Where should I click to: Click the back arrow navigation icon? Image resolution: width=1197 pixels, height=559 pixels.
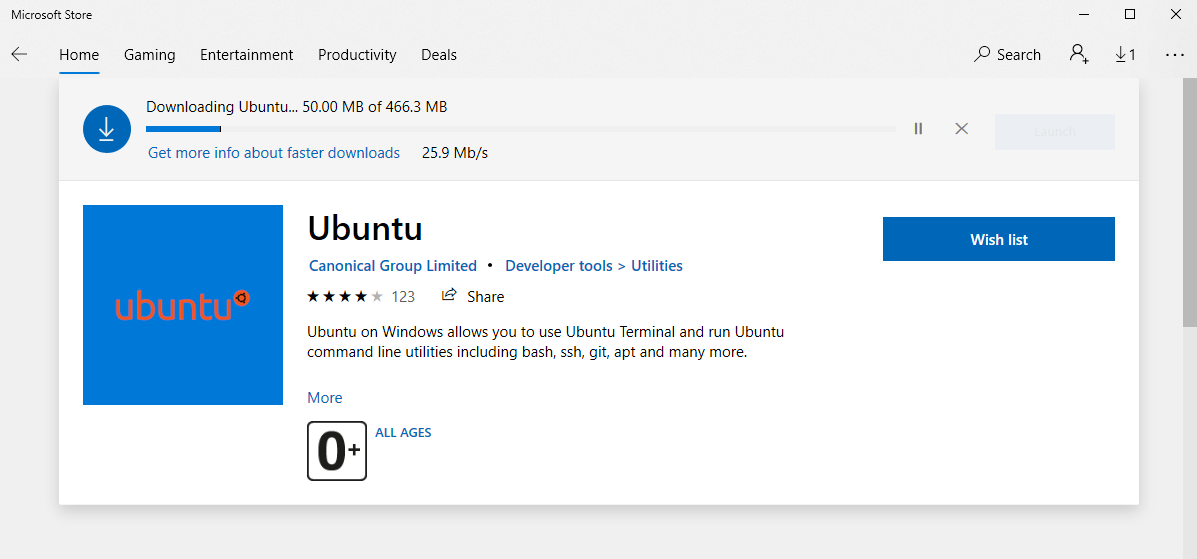19,55
